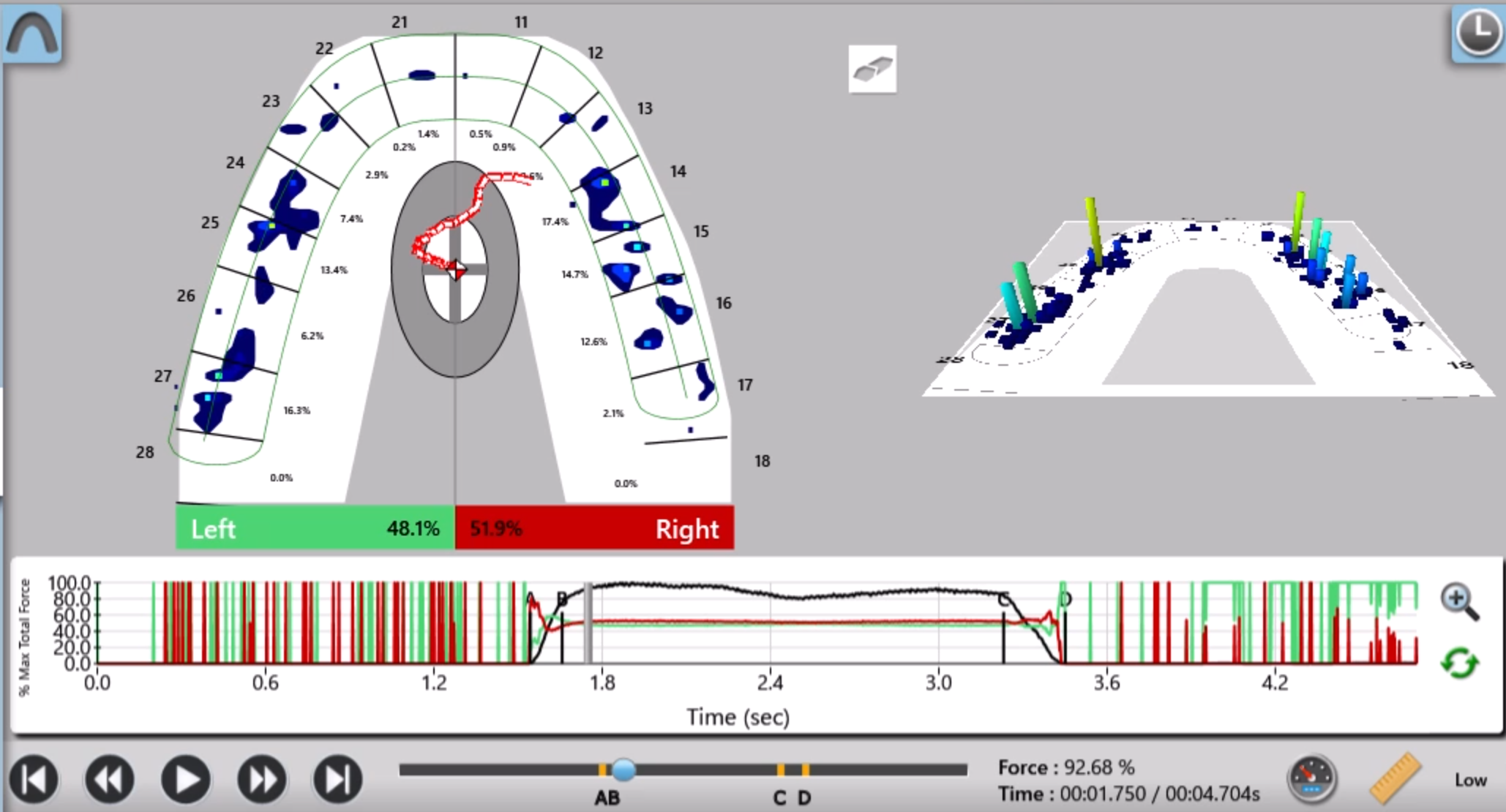Screen dimensions: 1506x812
Task: Click the magnifier zoom icon on graph
Action: coord(1459,601)
